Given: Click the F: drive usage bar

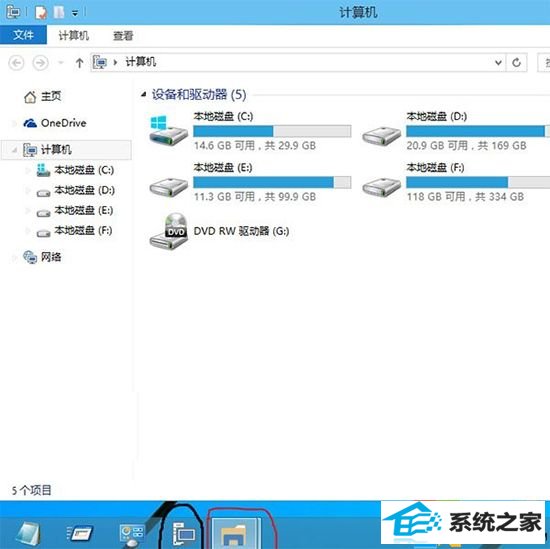Looking at the screenshot, I should (x=478, y=182).
